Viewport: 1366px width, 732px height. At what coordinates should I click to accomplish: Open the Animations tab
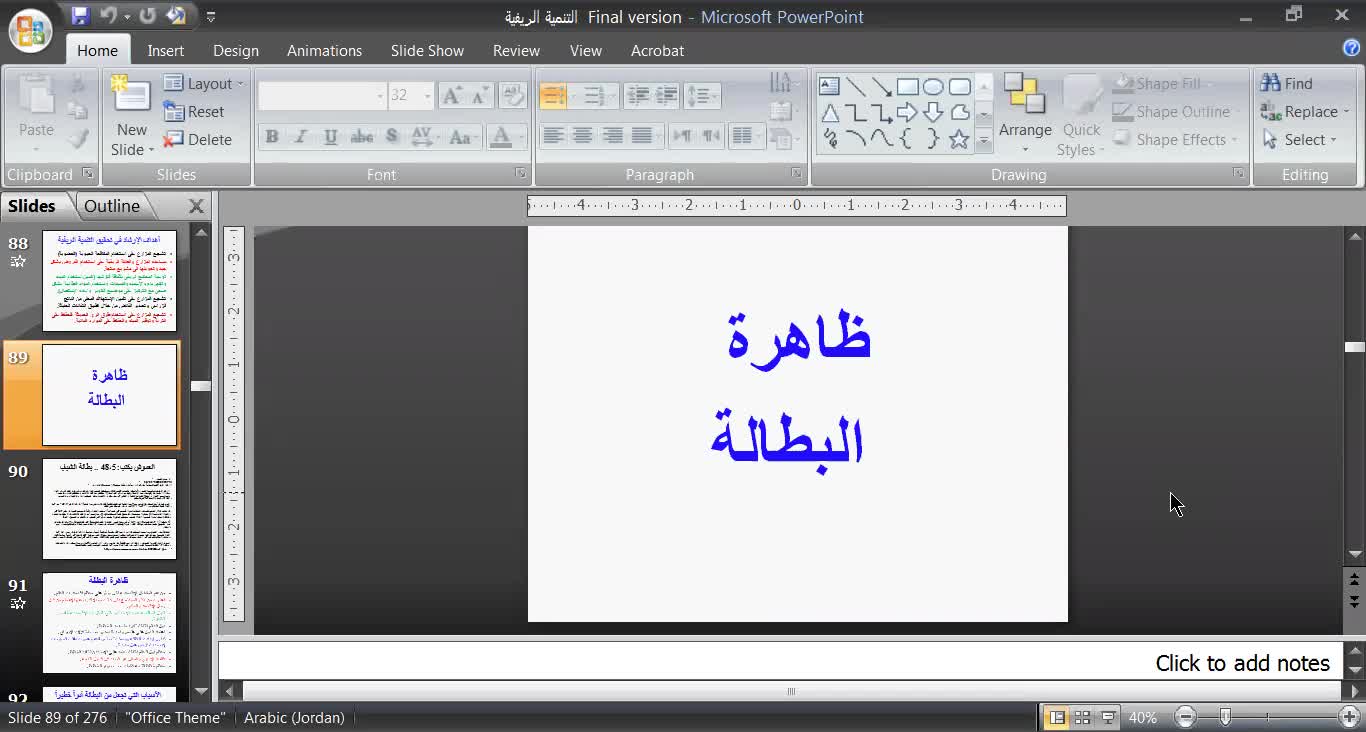pos(324,50)
